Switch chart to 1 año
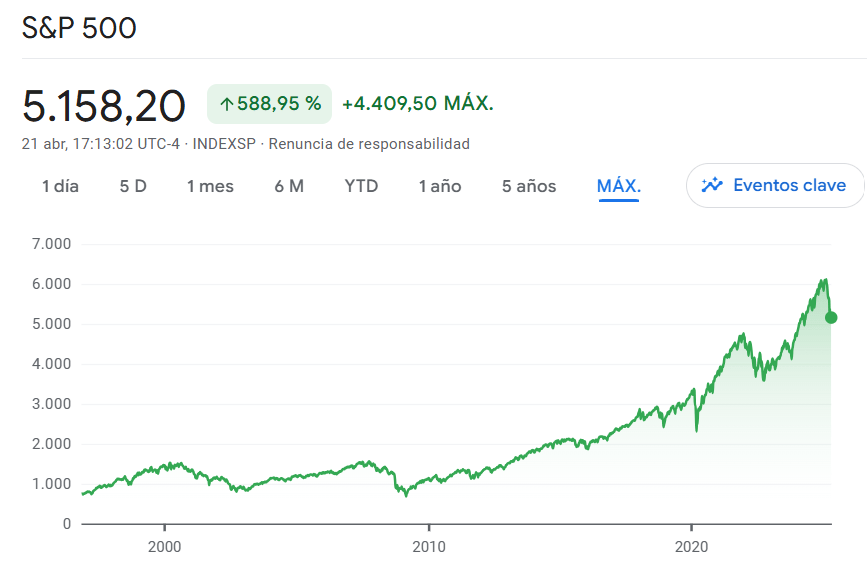Viewport: 867px width, 571px height. pyautogui.click(x=440, y=186)
